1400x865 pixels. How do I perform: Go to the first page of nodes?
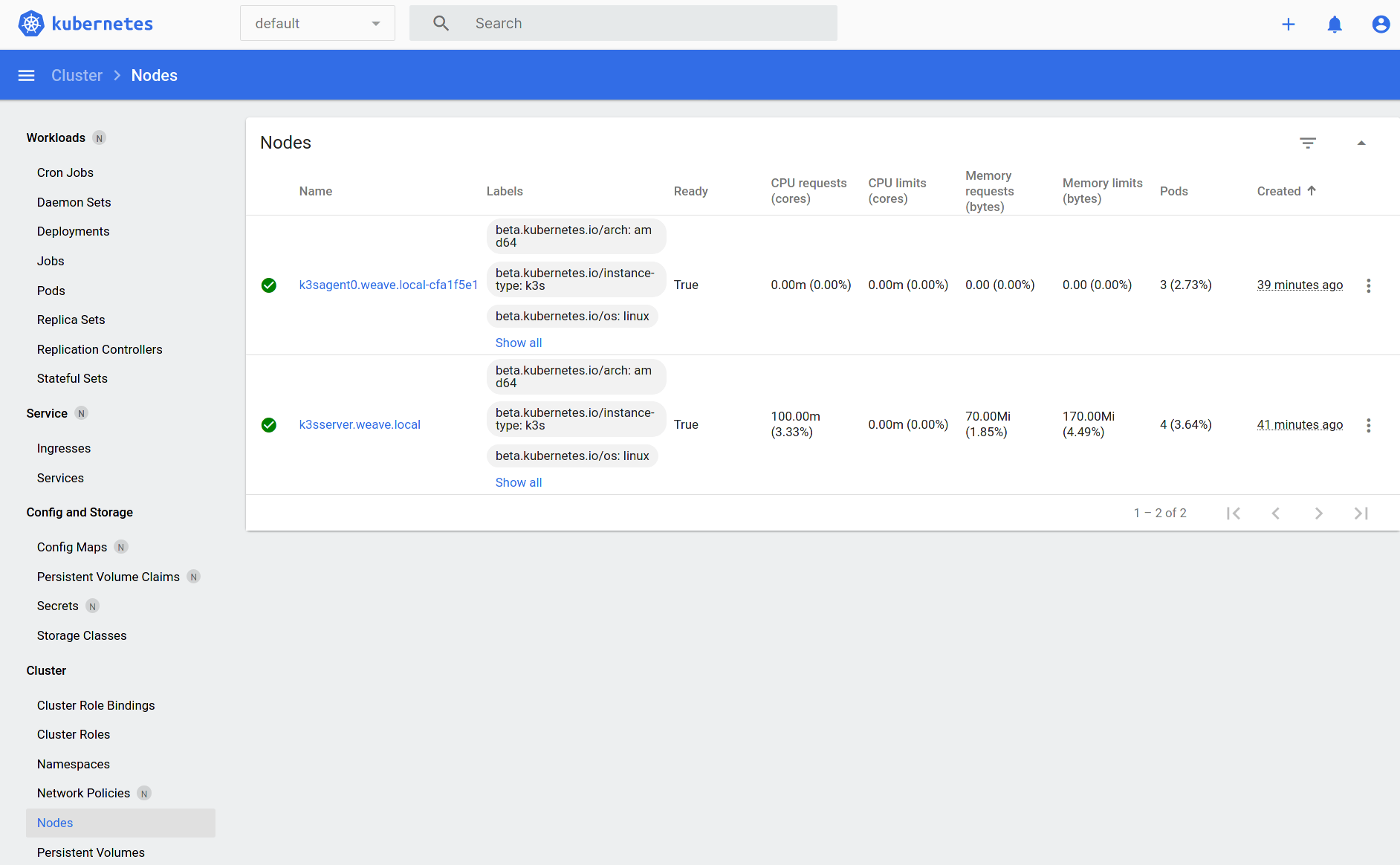(x=1234, y=513)
